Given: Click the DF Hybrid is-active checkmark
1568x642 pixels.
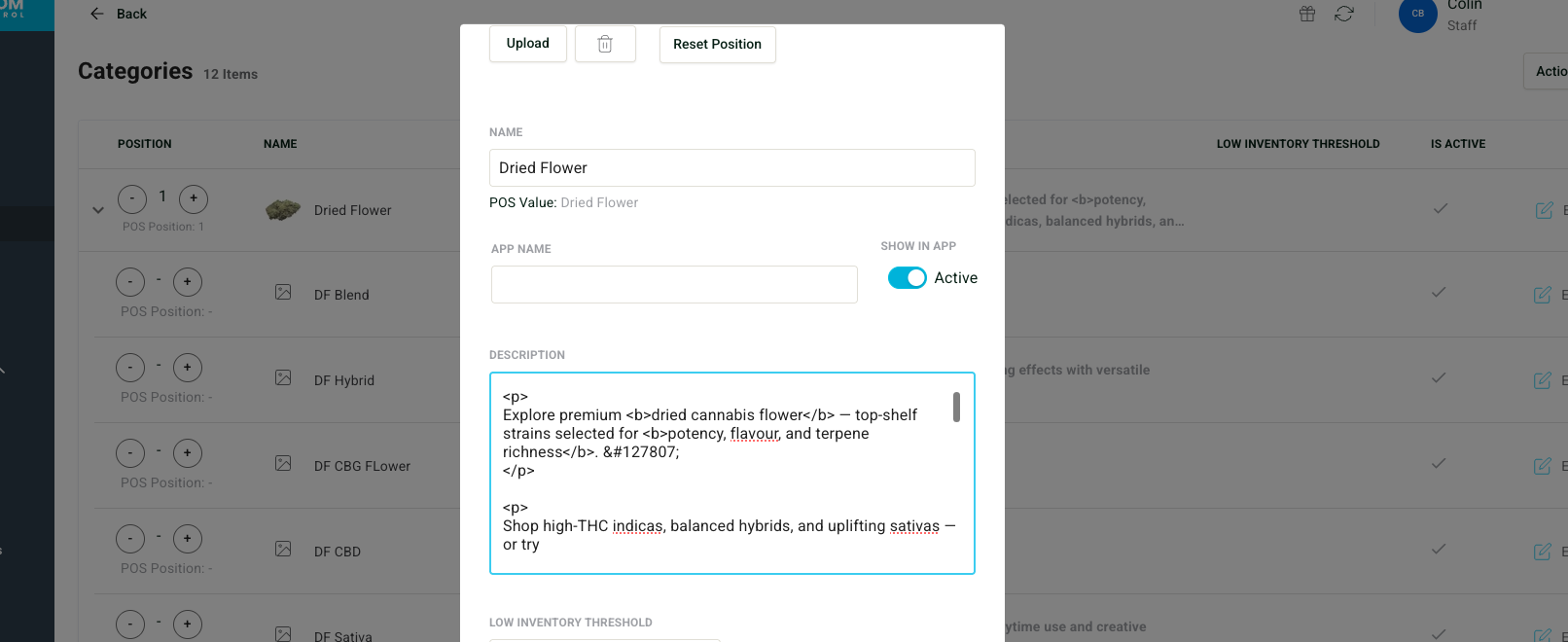Looking at the screenshot, I should [1440, 377].
